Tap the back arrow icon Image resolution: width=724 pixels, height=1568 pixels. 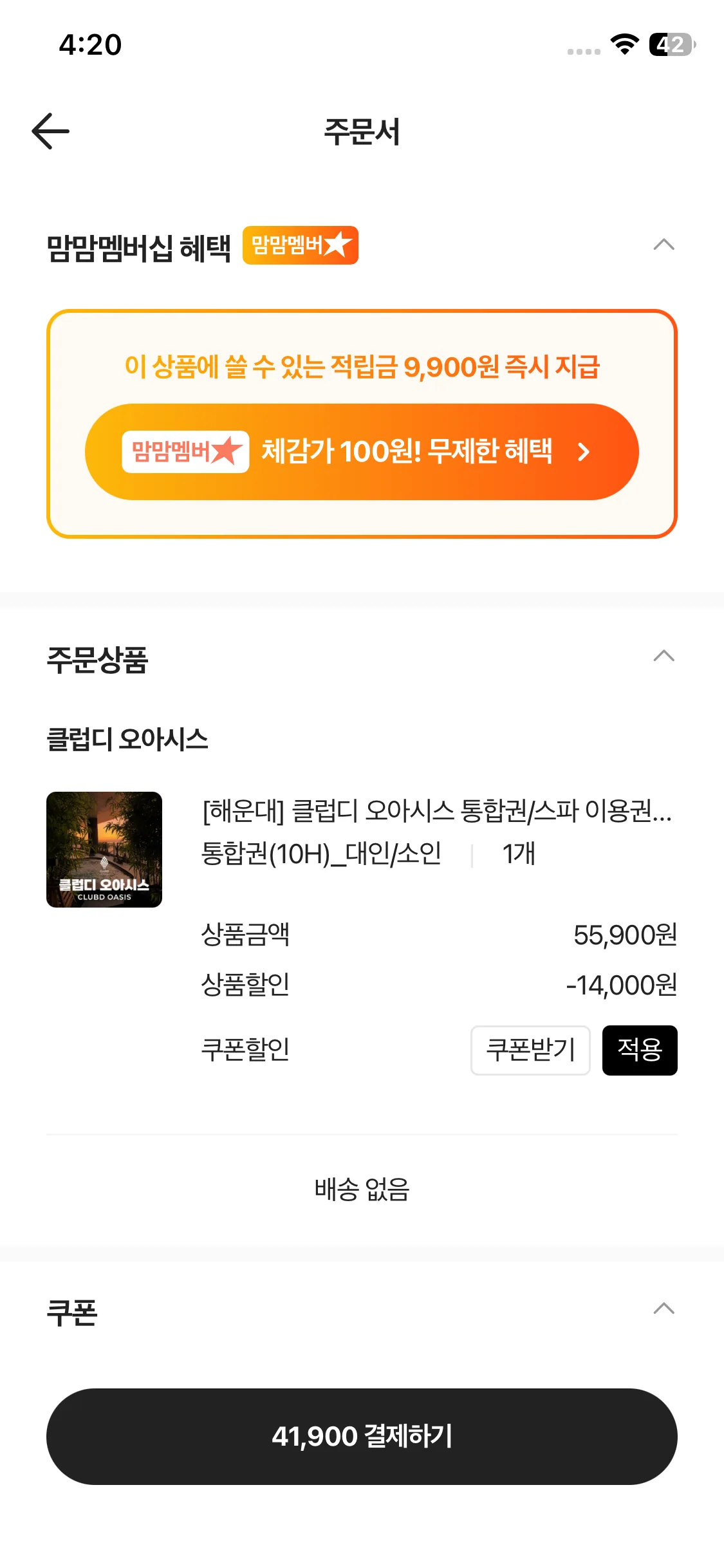click(x=51, y=131)
